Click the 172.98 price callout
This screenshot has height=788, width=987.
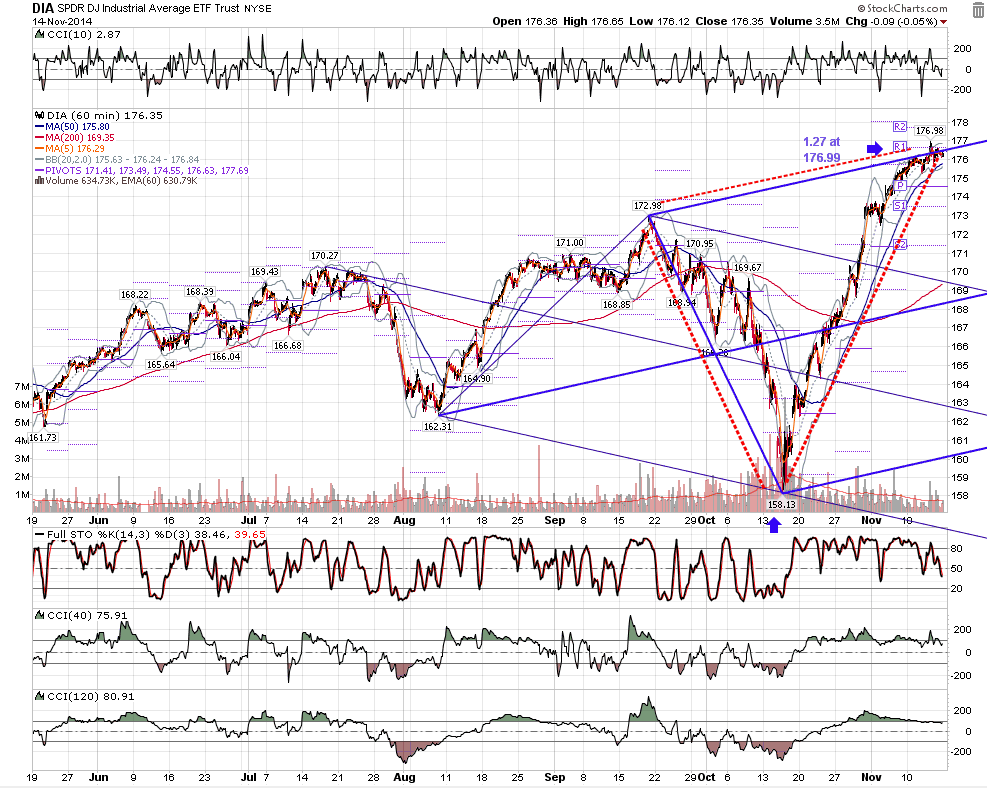click(648, 206)
